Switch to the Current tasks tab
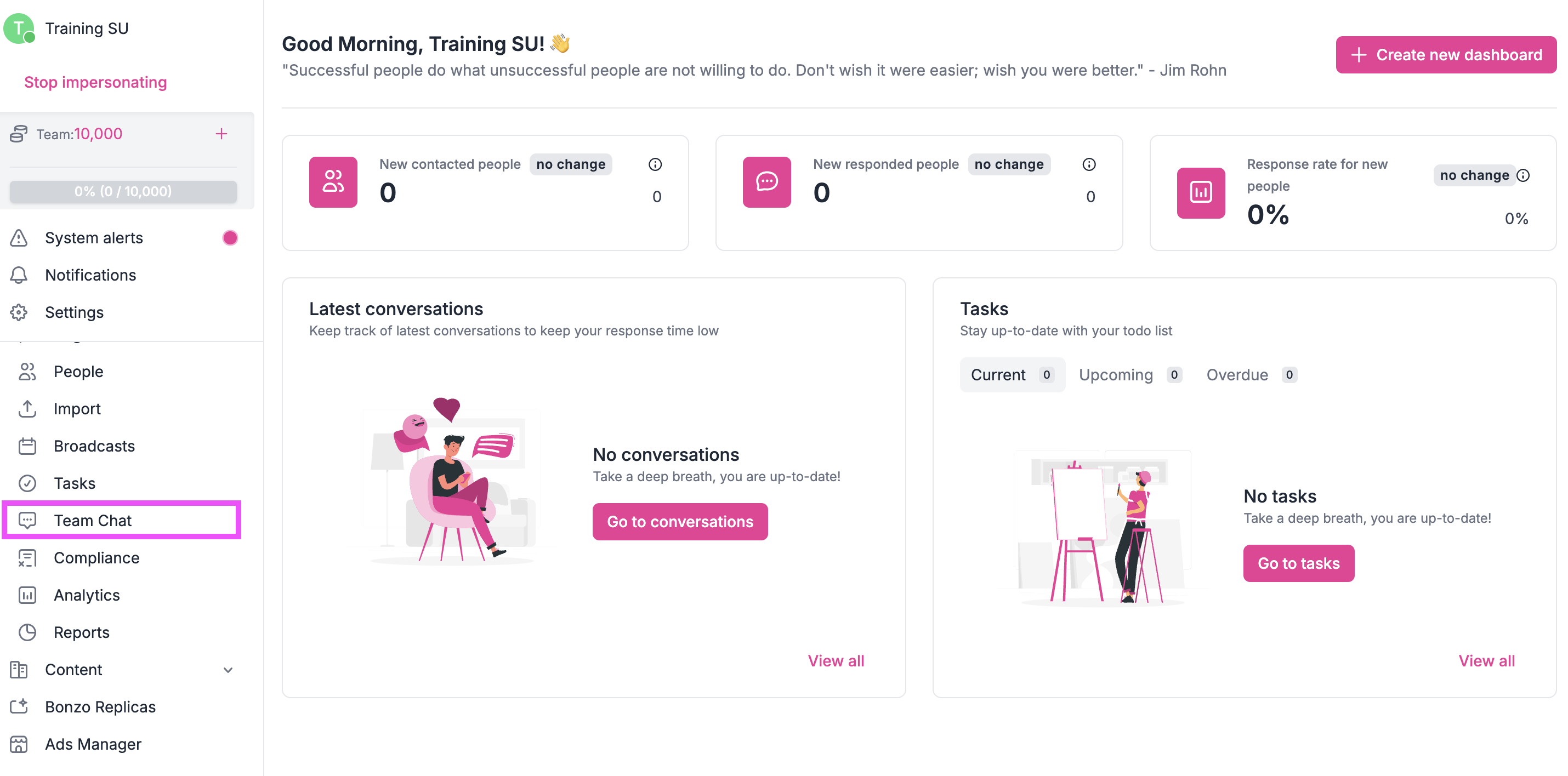The image size is (1568, 776). point(1012,375)
